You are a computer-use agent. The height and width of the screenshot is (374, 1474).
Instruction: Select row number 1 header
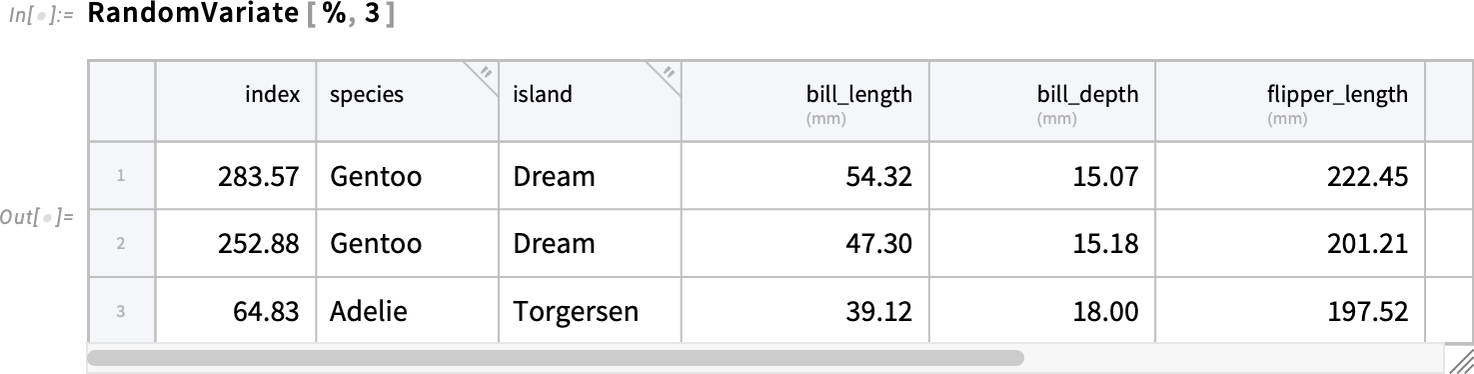click(121, 178)
